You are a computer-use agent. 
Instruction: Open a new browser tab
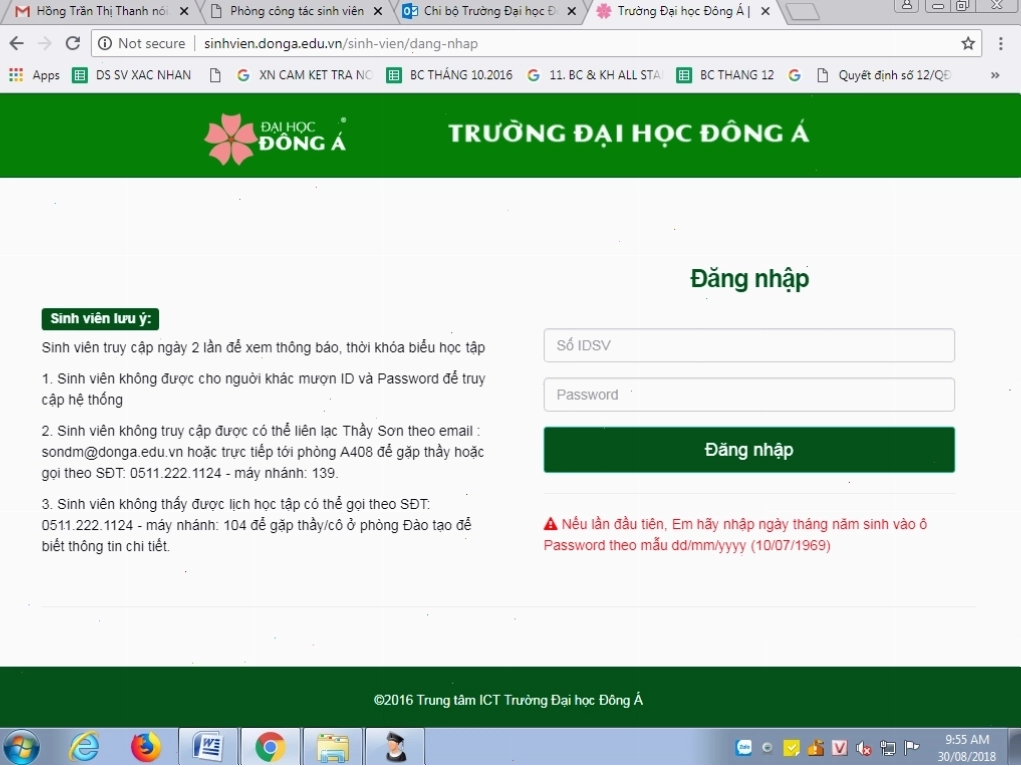(802, 12)
